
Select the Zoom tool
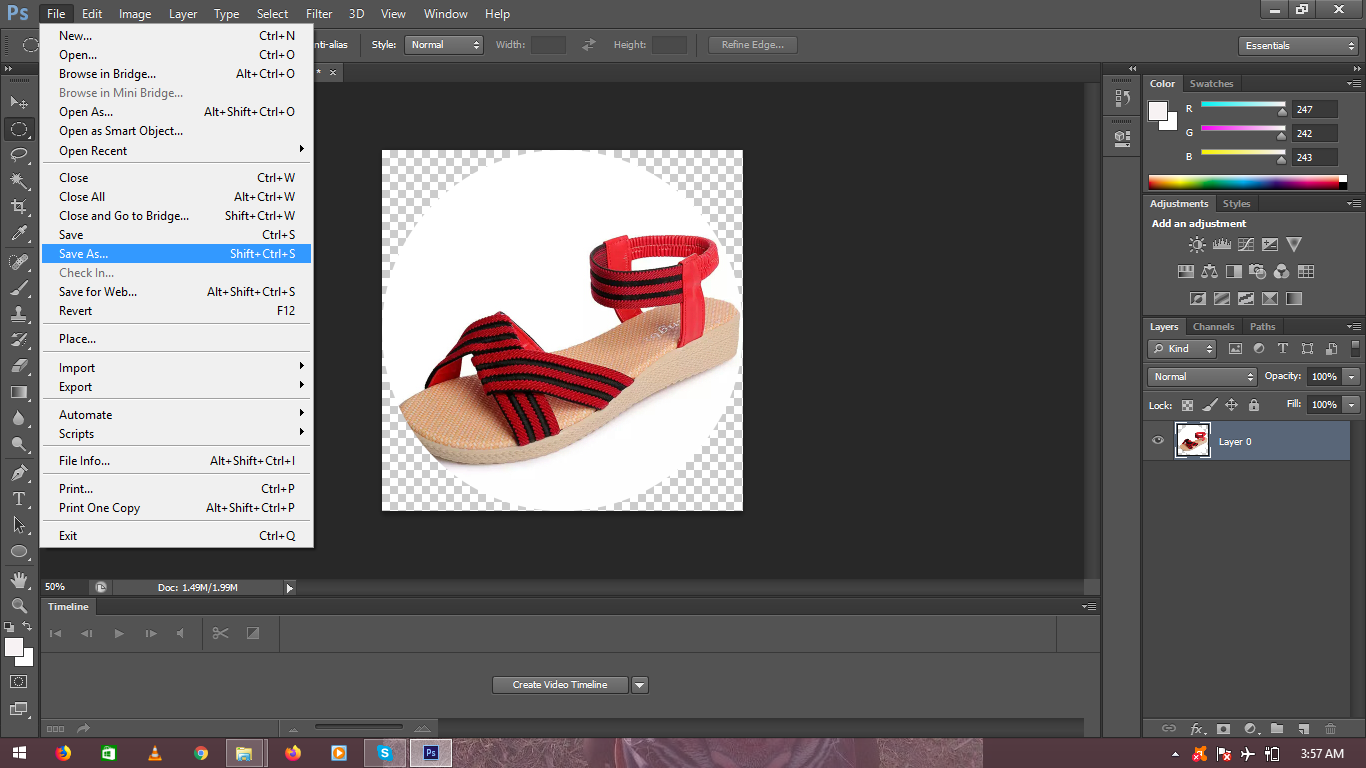[19, 605]
